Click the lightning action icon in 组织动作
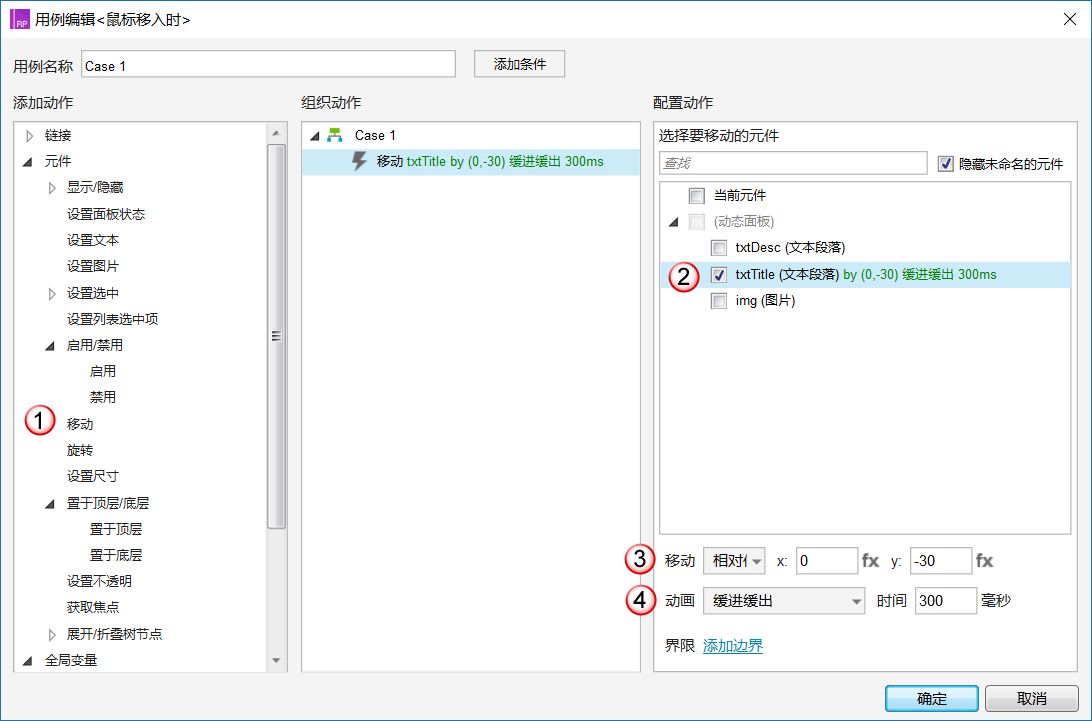The width and height of the screenshot is (1092, 721). point(359,162)
